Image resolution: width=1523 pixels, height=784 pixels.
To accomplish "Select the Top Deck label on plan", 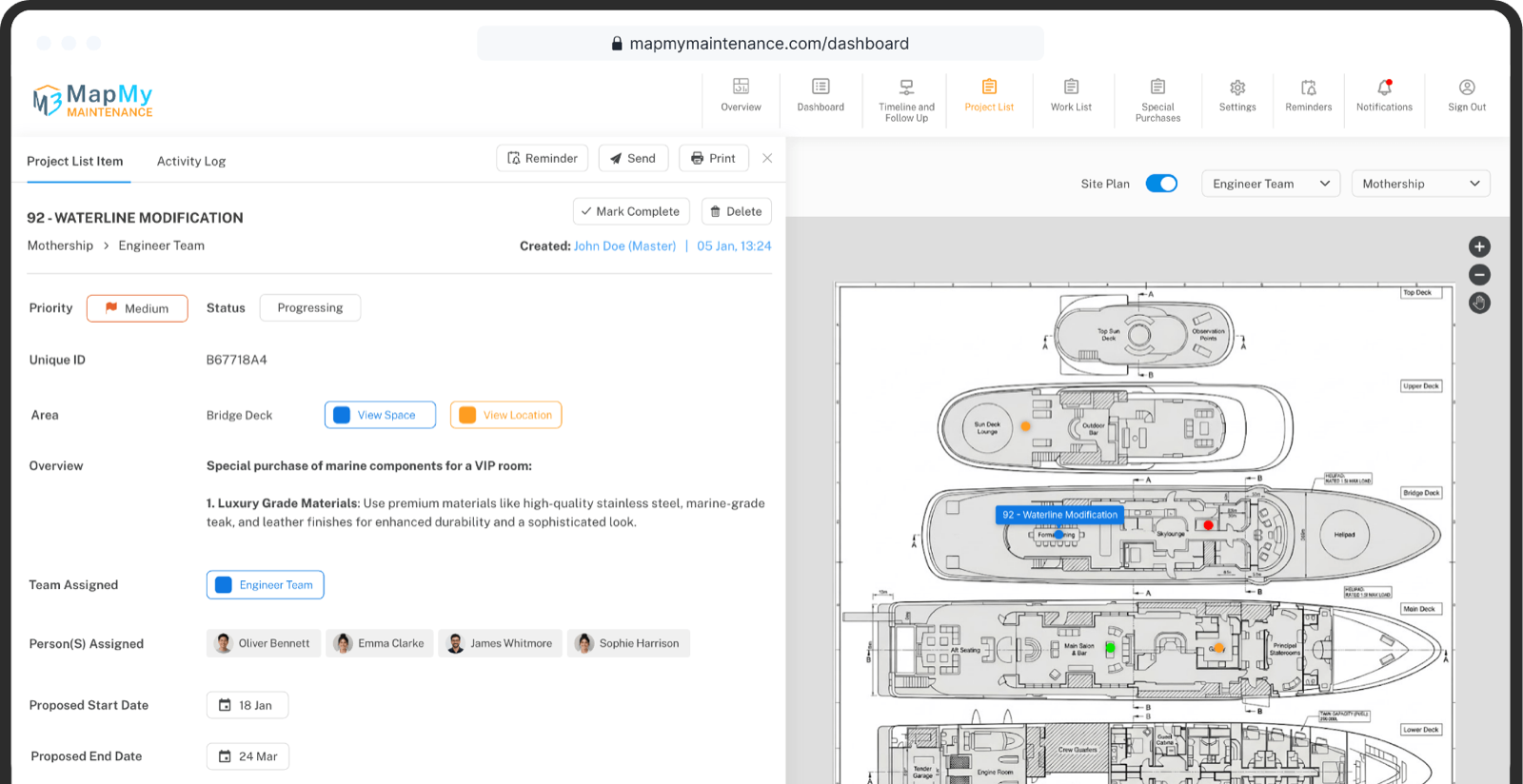I will [1420, 293].
